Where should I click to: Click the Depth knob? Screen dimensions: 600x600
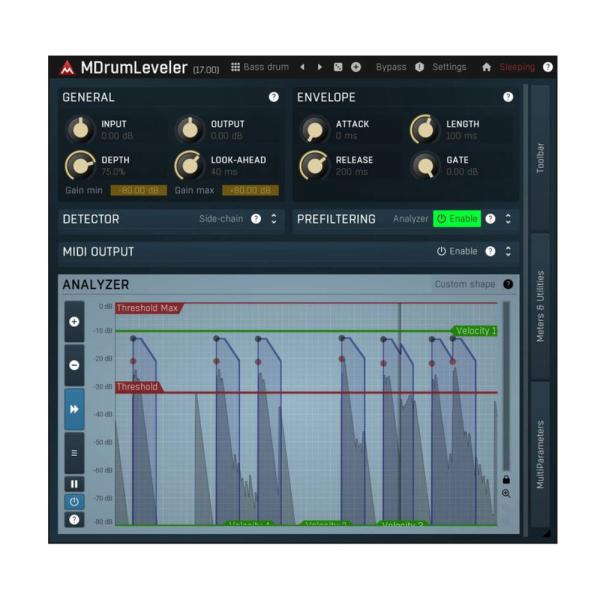79,165
